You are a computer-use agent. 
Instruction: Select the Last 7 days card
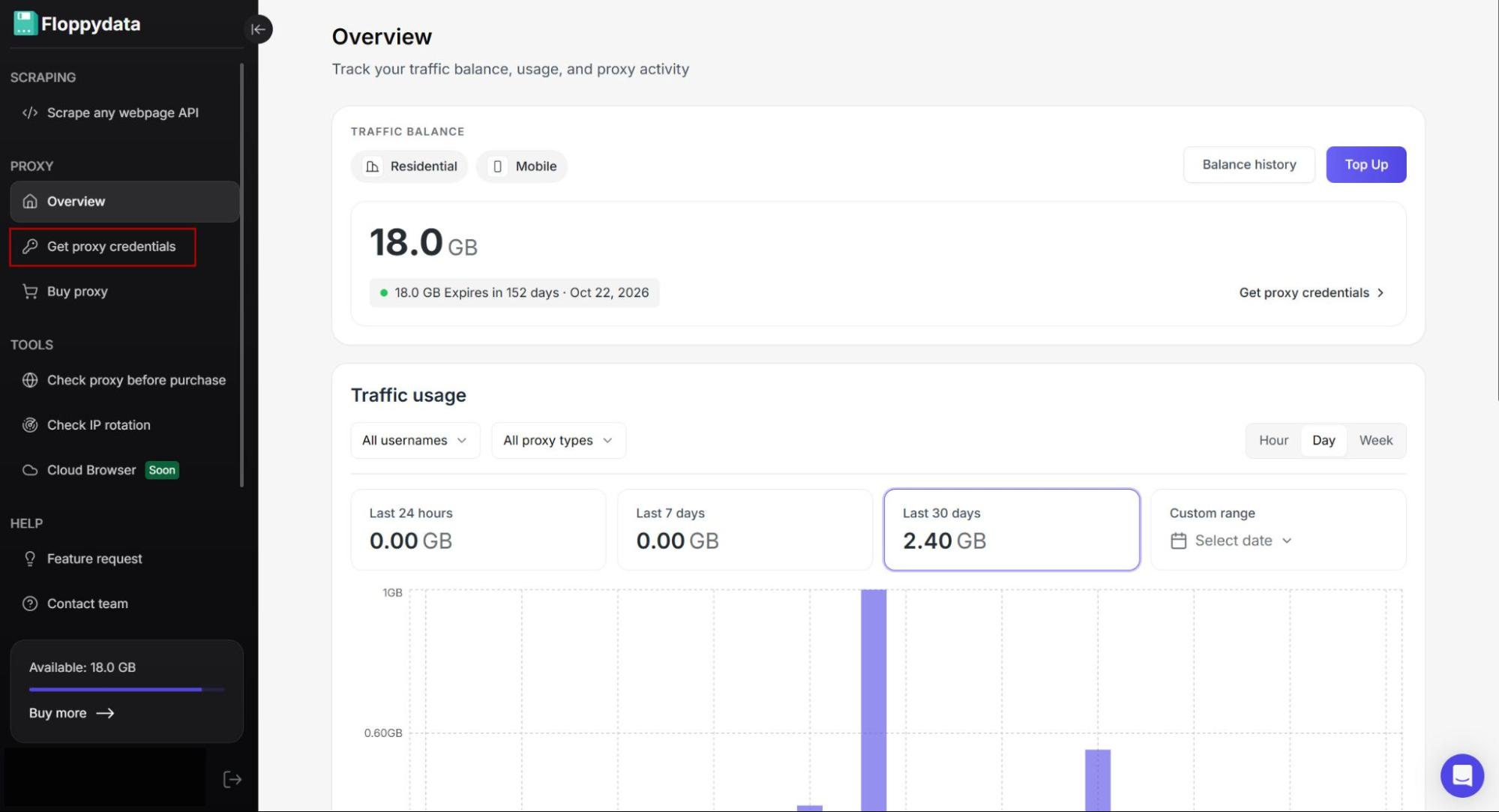(745, 529)
